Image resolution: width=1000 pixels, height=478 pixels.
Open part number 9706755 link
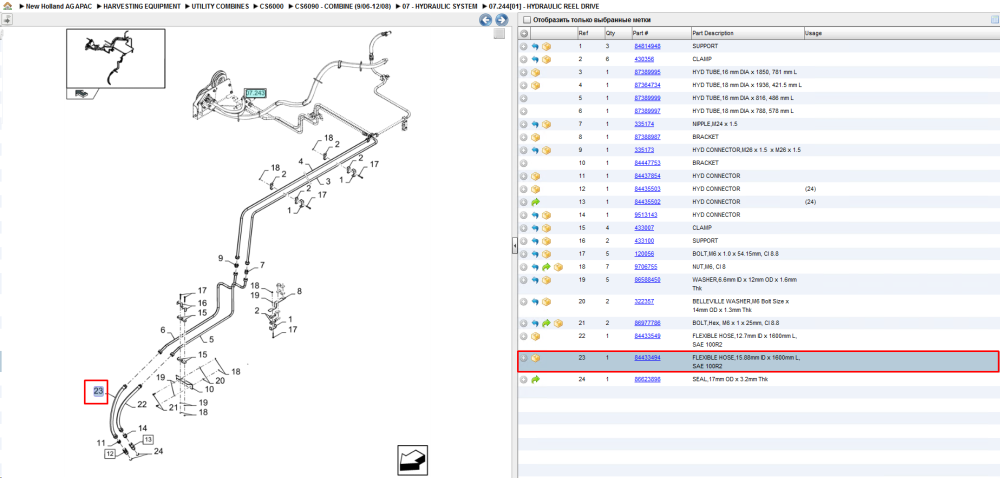click(x=645, y=267)
